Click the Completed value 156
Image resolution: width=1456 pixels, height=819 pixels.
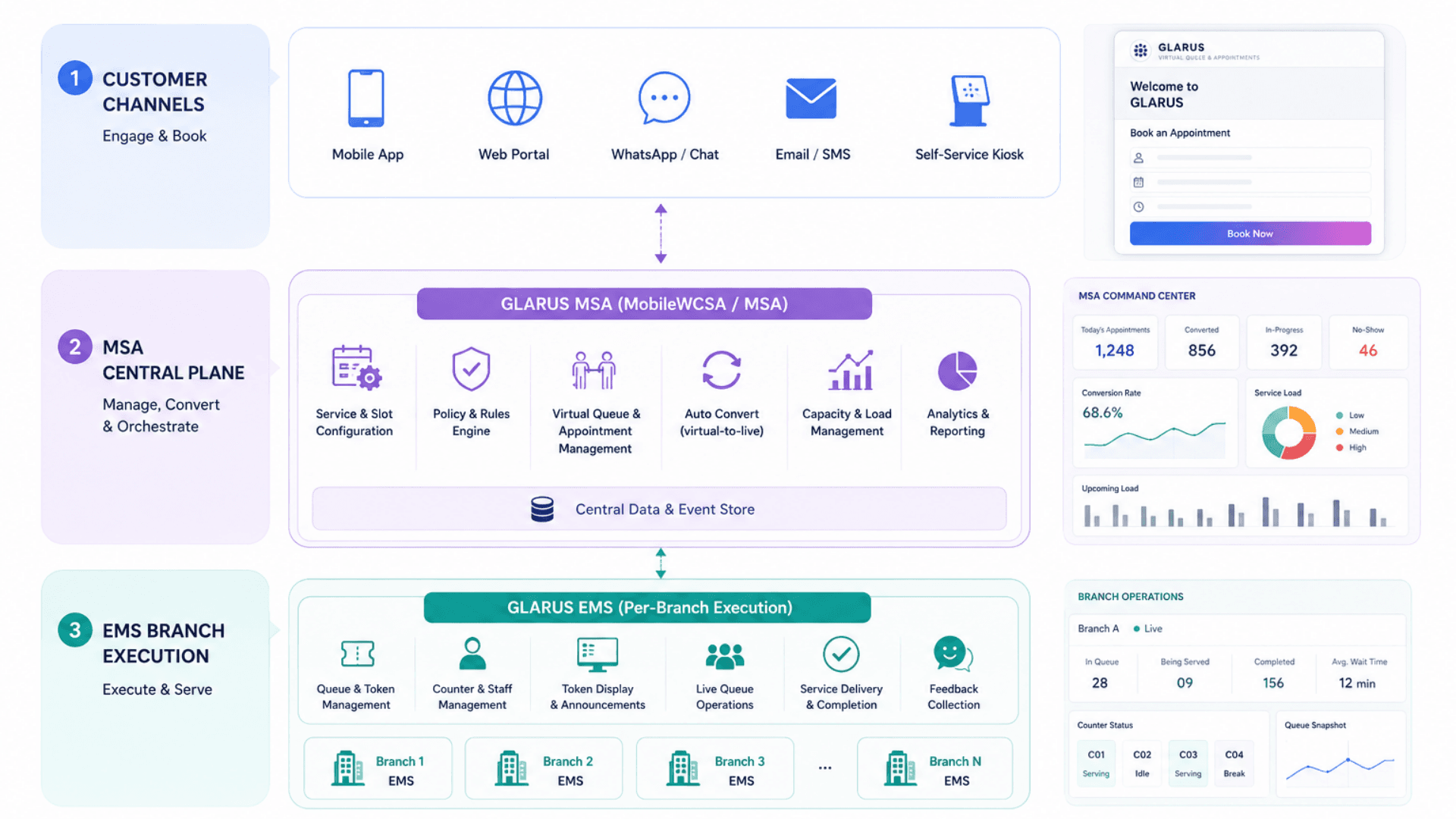click(1273, 682)
